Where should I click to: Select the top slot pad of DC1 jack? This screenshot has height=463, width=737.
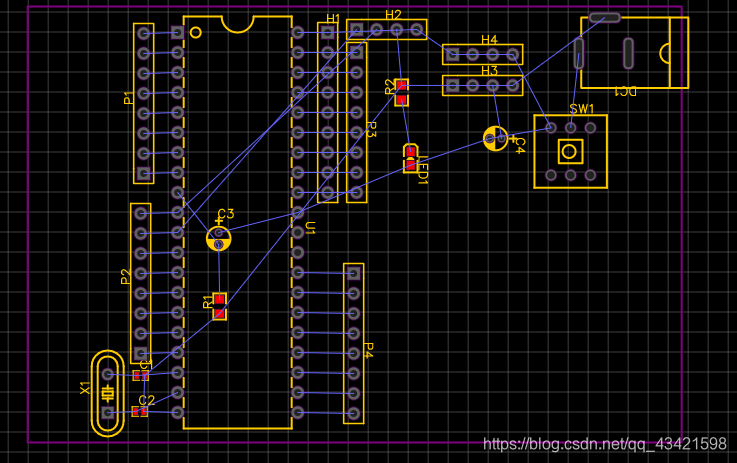604,18
